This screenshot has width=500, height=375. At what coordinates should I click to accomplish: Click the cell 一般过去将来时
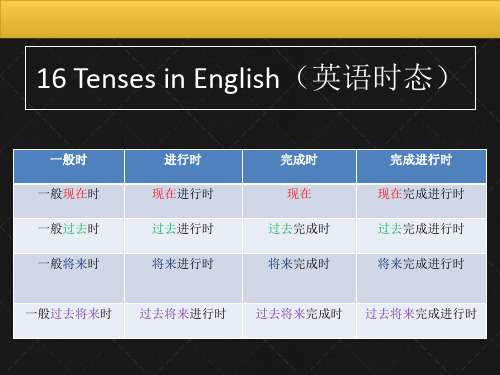point(69,321)
